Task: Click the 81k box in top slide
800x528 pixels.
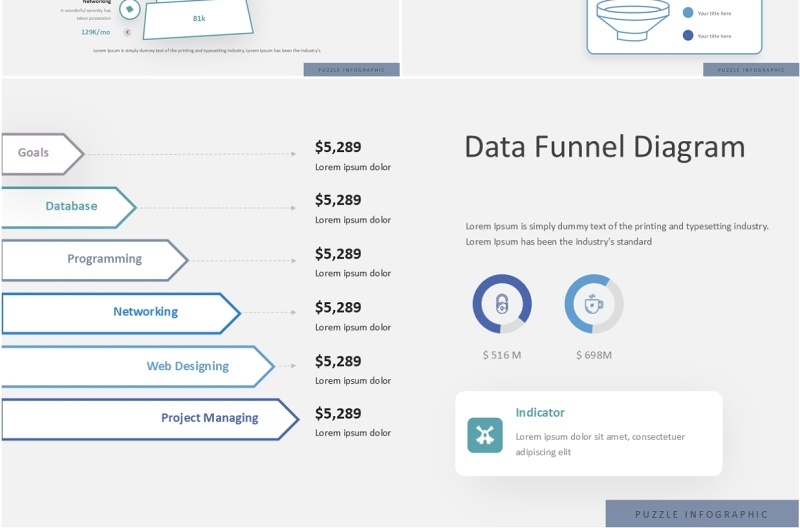Action: [x=199, y=19]
